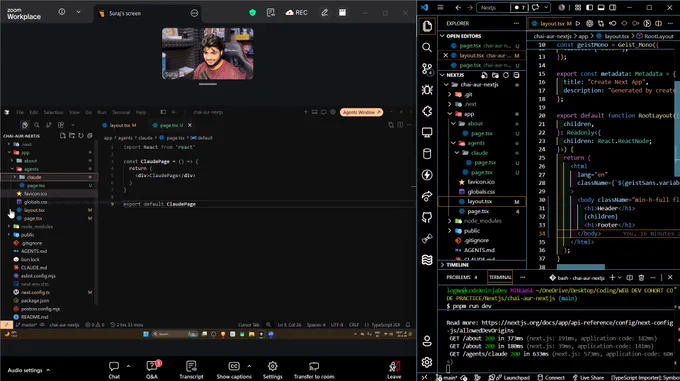Toggle VS Code customize layout grid icon

point(578,7)
